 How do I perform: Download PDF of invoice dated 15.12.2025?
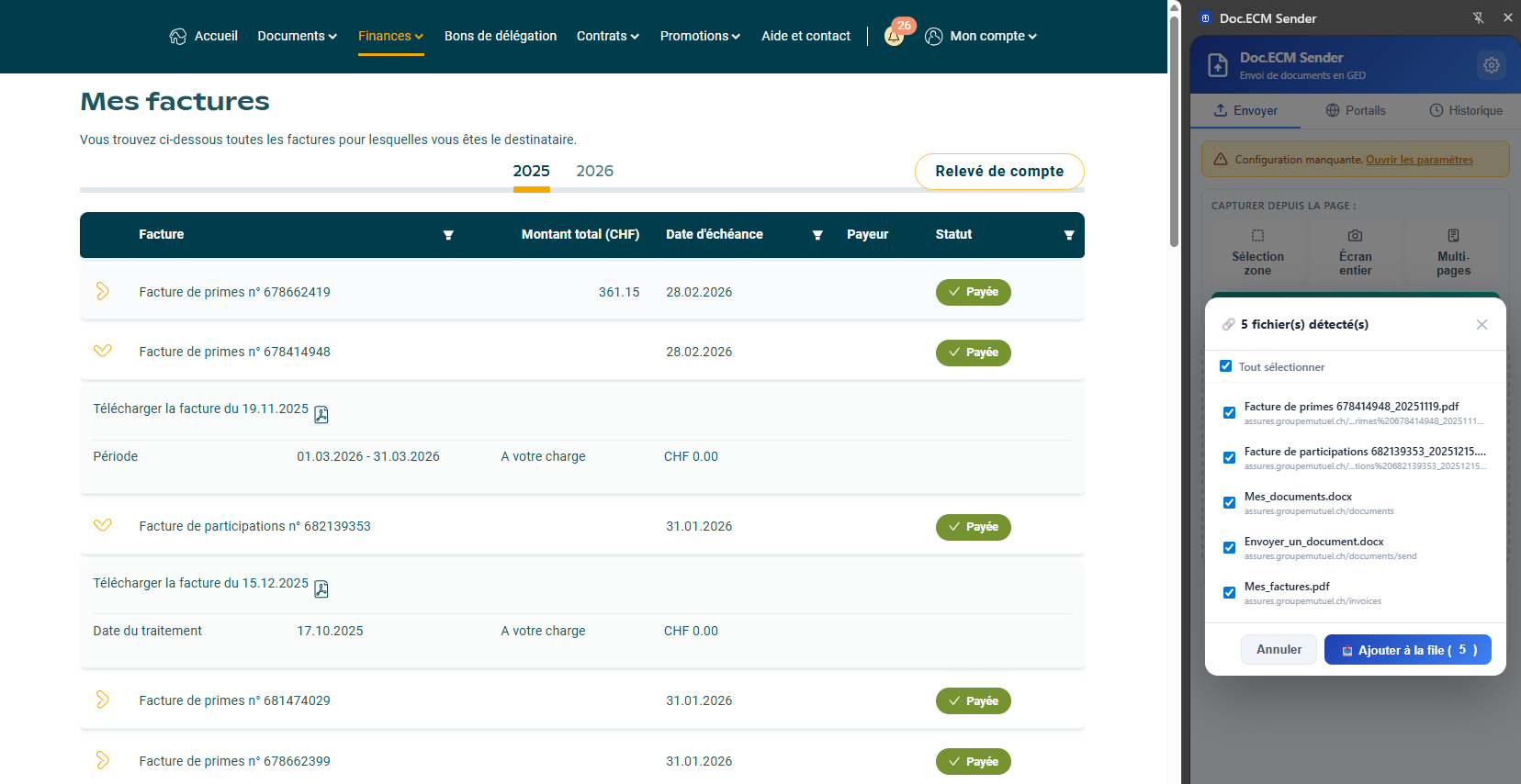(321, 588)
